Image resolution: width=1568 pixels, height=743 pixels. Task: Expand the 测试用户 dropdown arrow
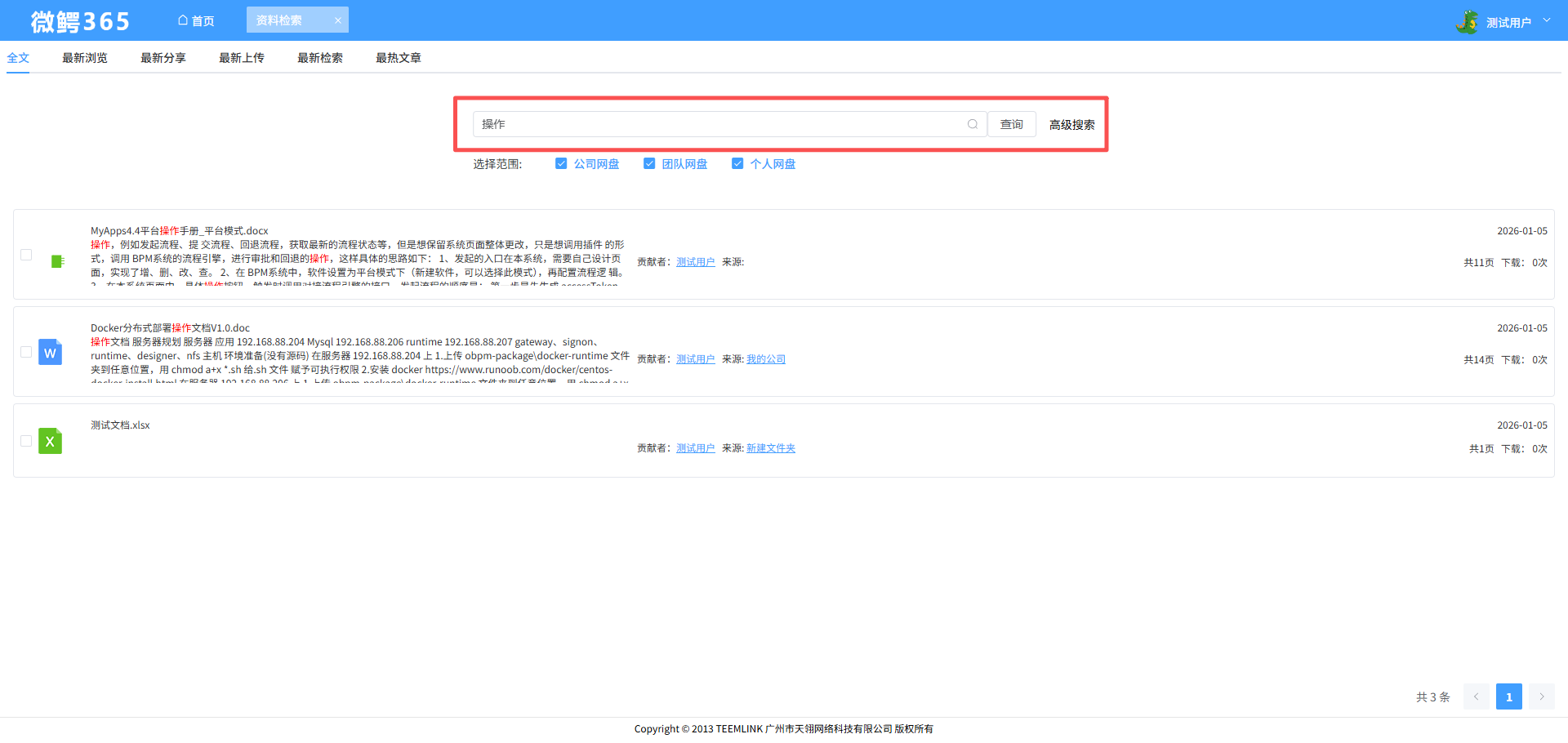[1547, 20]
